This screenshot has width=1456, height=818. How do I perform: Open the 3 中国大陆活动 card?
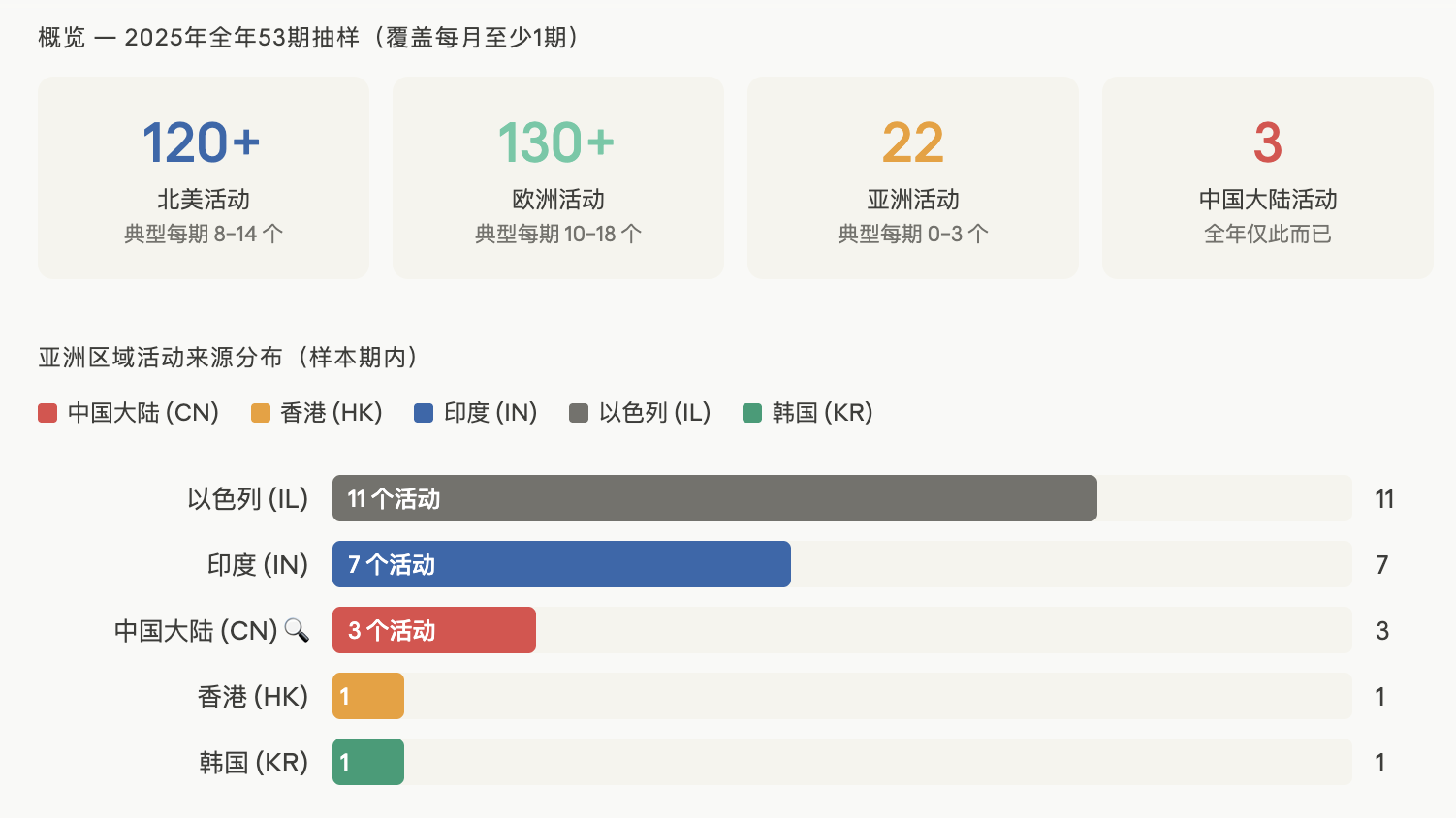coord(1268,177)
